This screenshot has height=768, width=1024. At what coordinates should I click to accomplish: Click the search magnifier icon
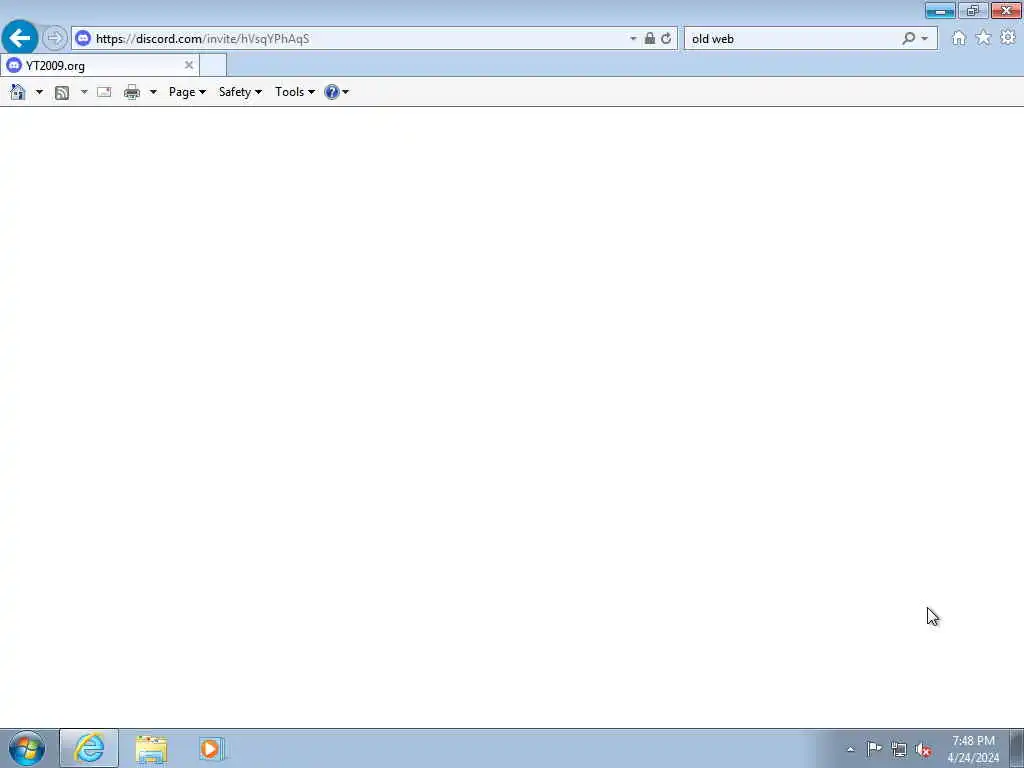pyautogui.click(x=908, y=39)
